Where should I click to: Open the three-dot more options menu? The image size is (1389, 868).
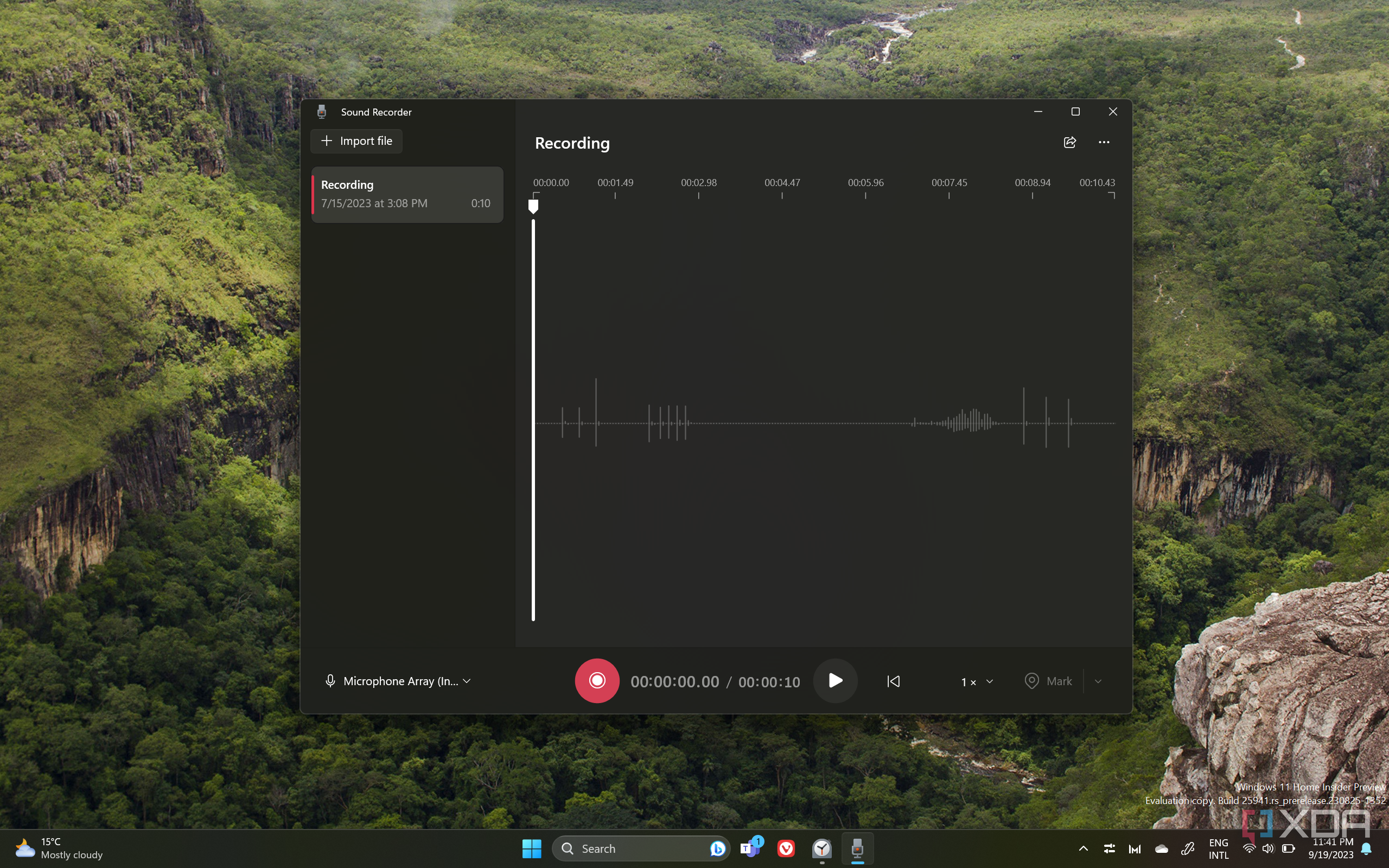click(x=1104, y=142)
